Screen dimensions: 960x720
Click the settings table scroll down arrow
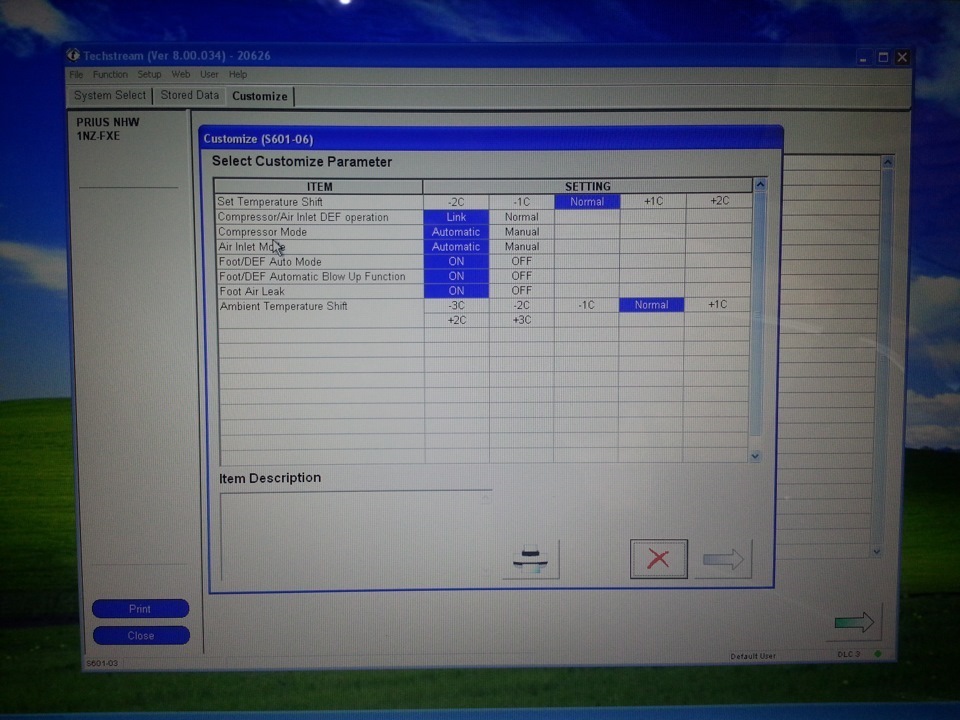coord(755,456)
